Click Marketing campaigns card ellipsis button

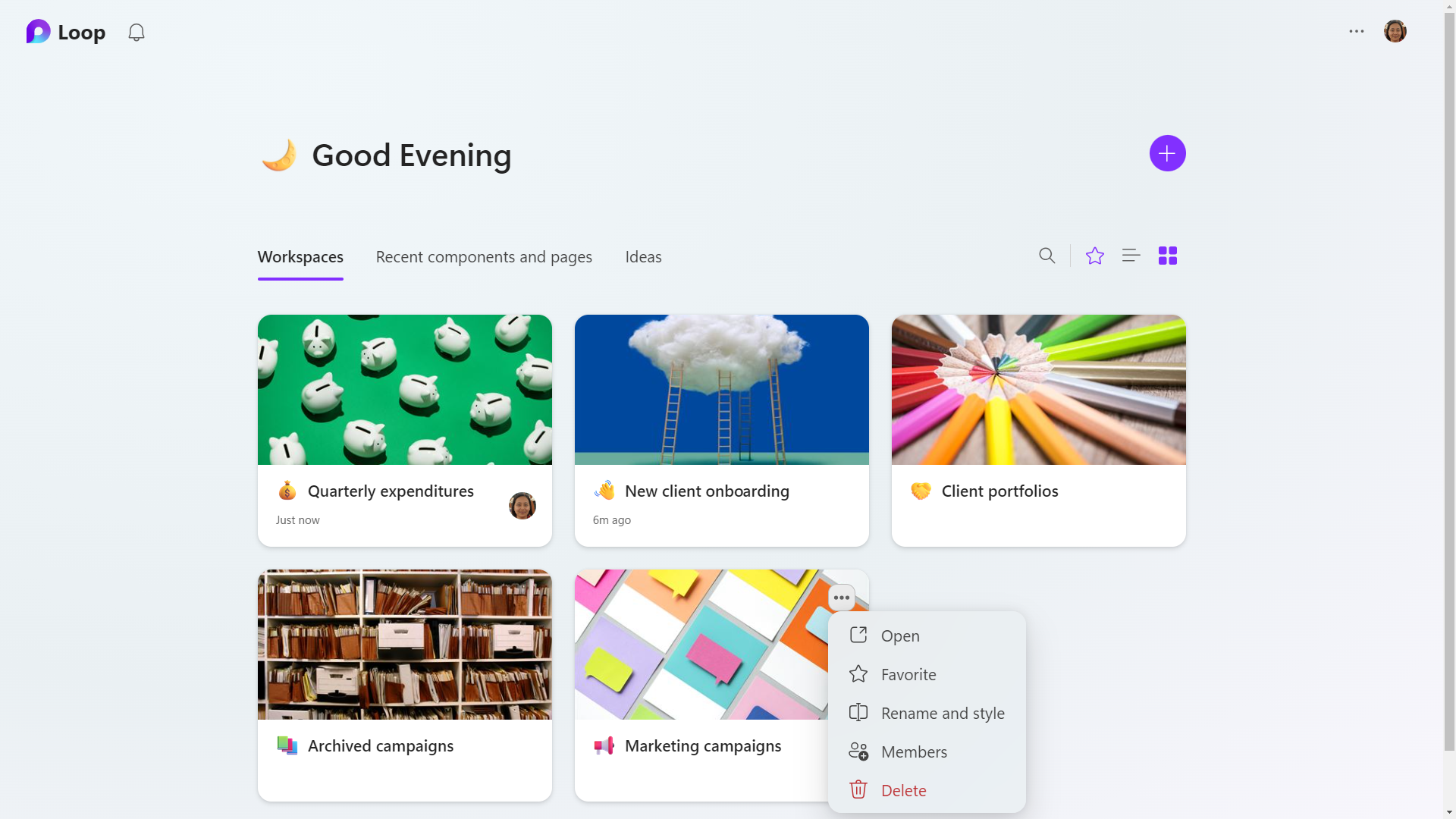click(841, 598)
